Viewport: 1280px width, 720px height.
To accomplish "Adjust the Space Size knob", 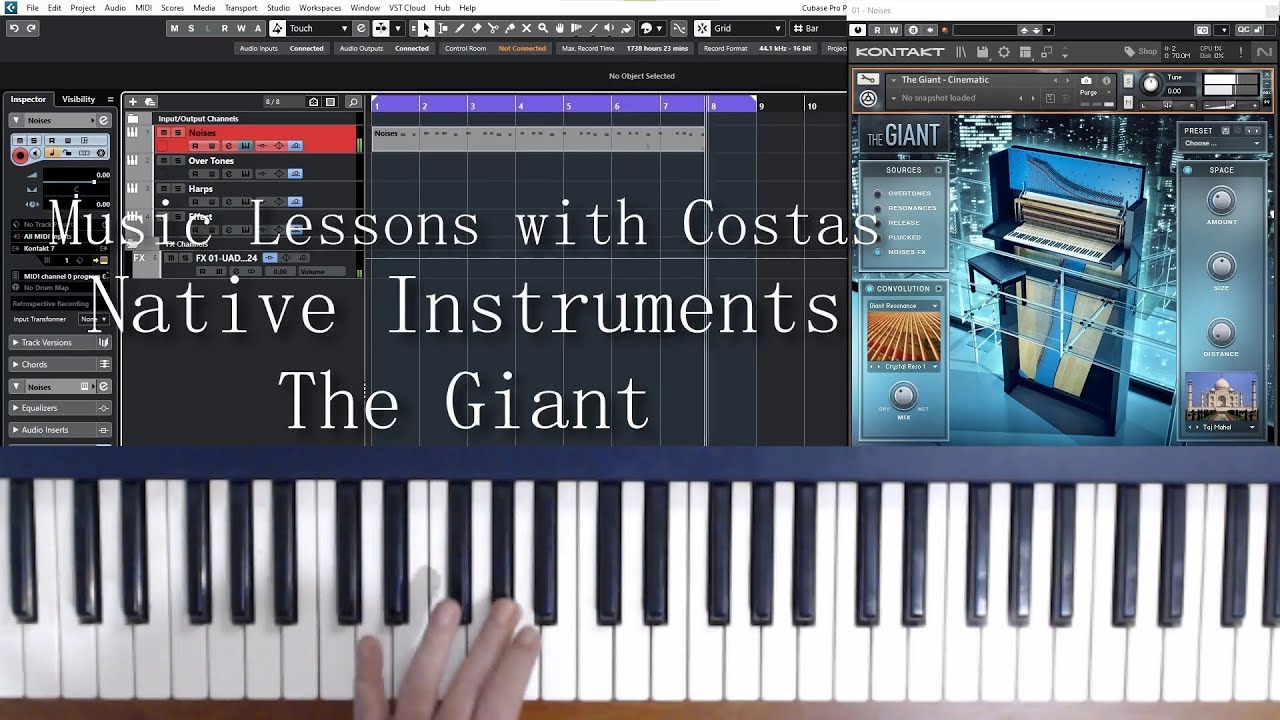I will click(x=1221, y=266).
